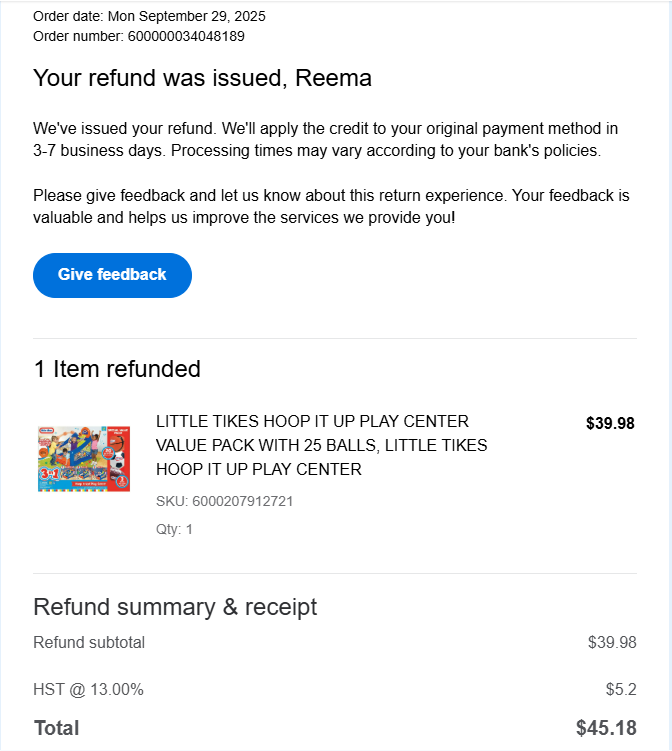Select the order number 600000034048189
This screenshot has width=672, height=751.
(x=186, y=36)
